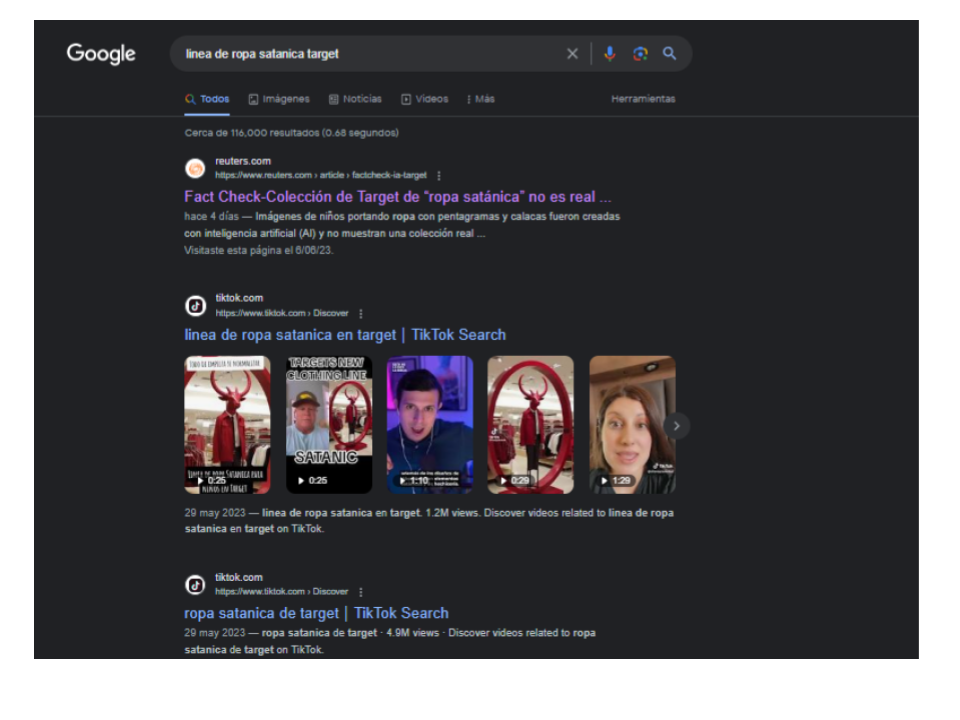Click the favicon of the 'linea de ropa satanica en target' result
Screen dimensions: 960x720
[x=195, y=306]
